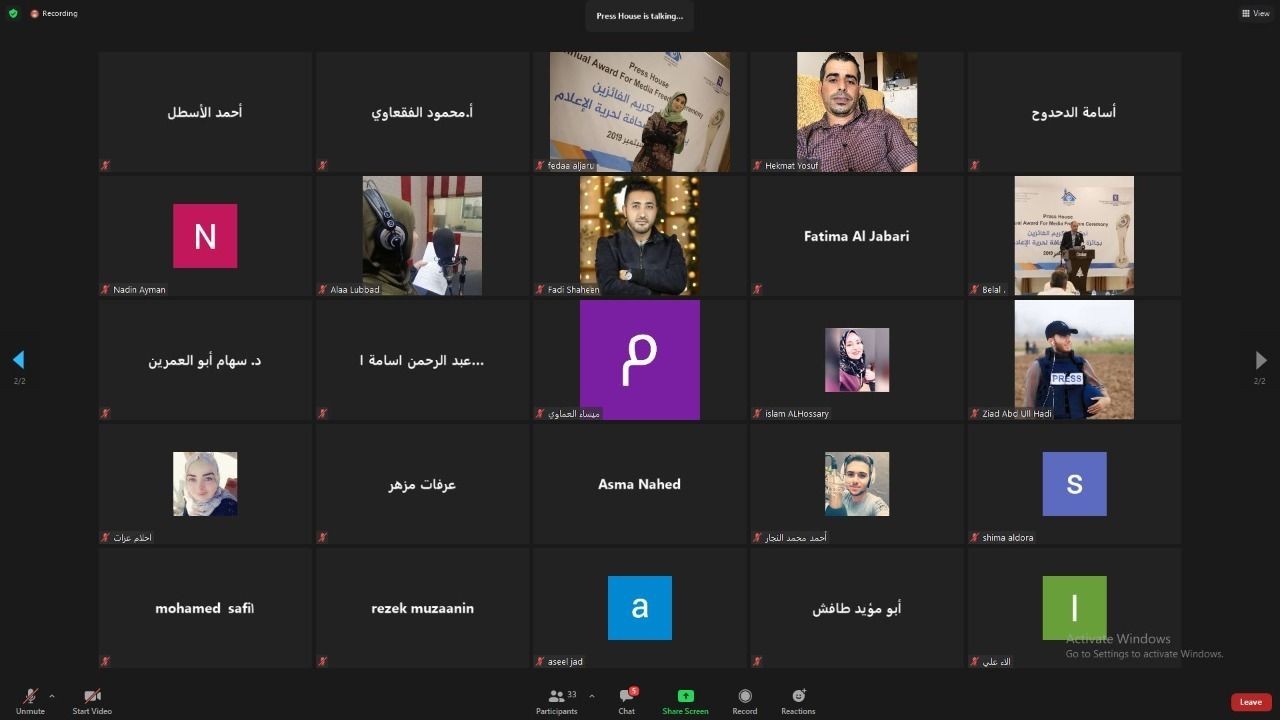Go to next page with right arrow
1280x720 pixels.
click(x=1260, y=360)
